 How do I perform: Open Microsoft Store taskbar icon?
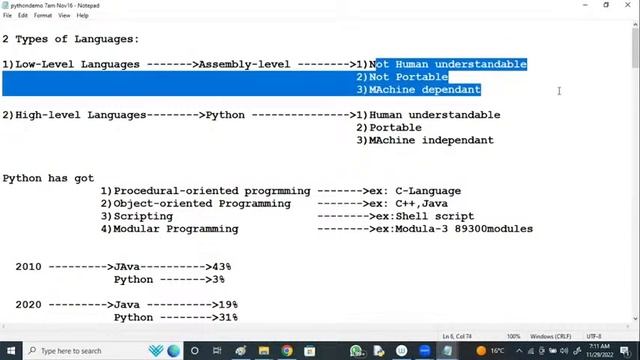tap(310, 351)
